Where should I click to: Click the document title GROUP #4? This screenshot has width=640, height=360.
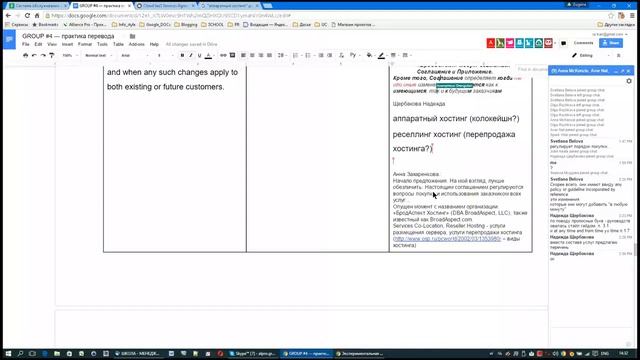(68, 36)
